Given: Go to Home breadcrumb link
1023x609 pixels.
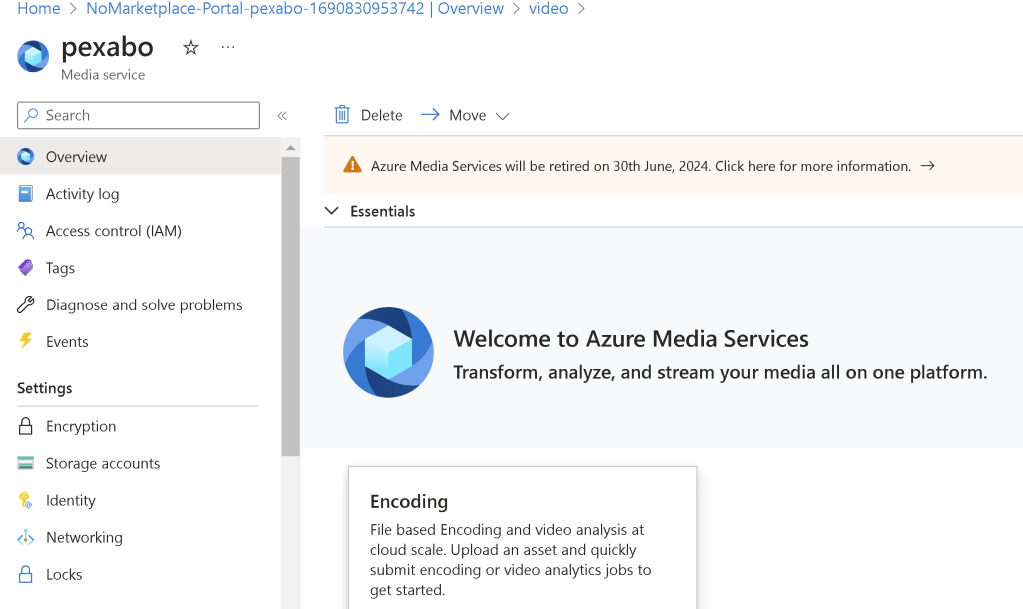Looking at the screenshot, I should 38,8.
